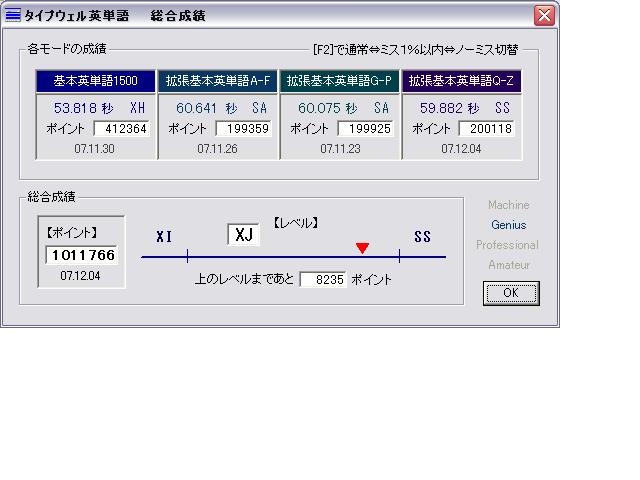The image size is (640, 480).
Task: Click the total points field 1011766
Action: 82,255
